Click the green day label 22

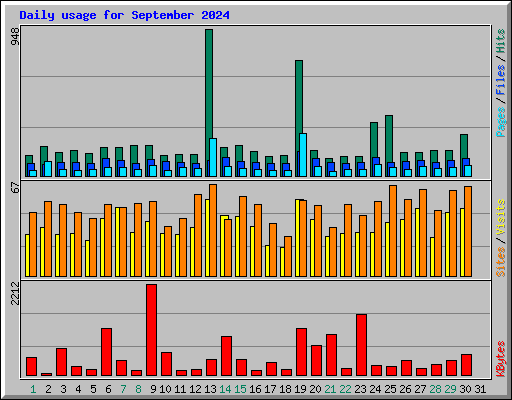click(x=345, y=389)
